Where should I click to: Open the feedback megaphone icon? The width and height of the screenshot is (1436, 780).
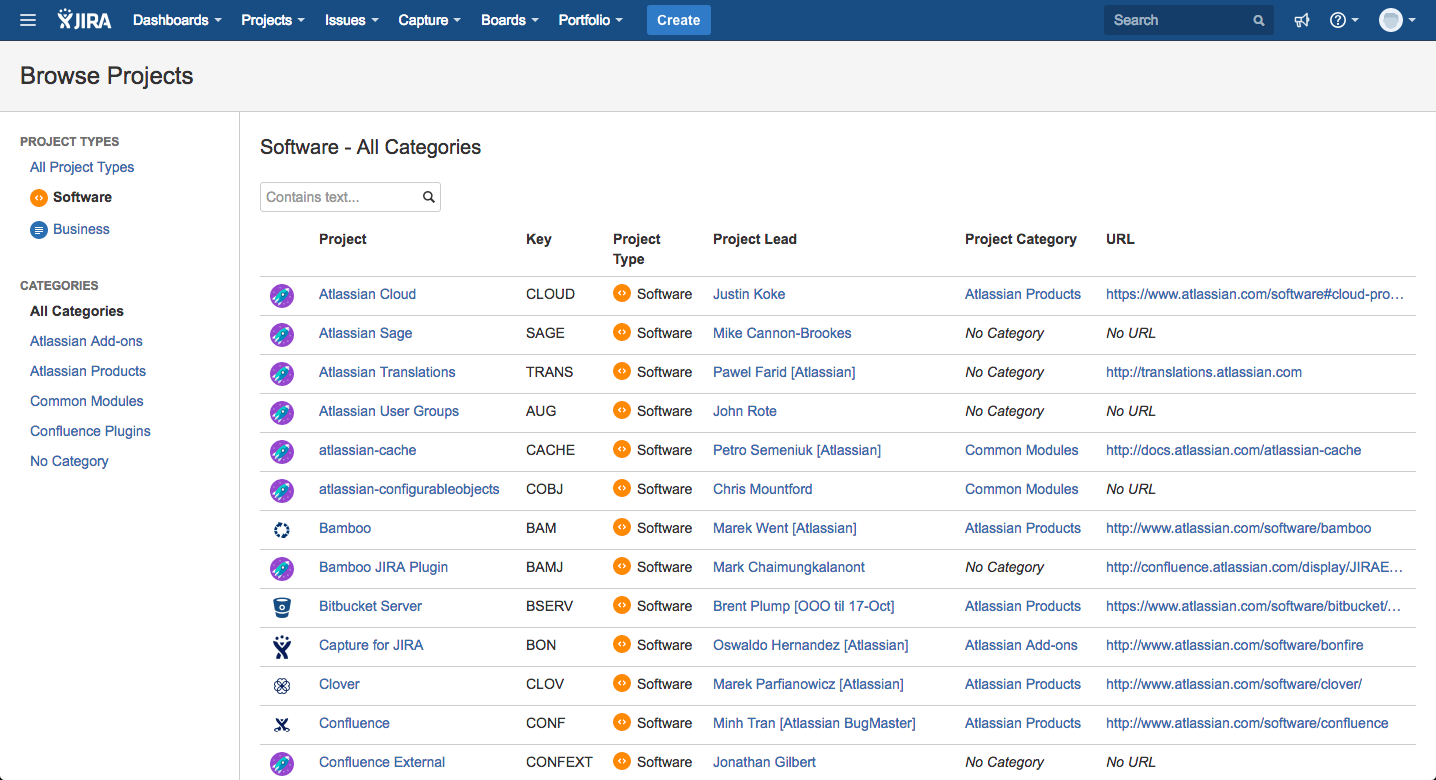1301,20
